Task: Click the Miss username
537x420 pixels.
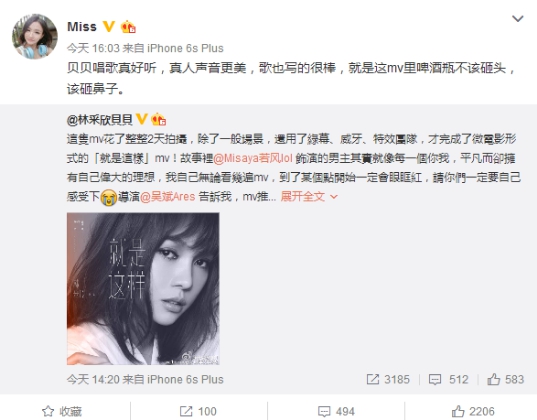Action: tap(82, 27)
